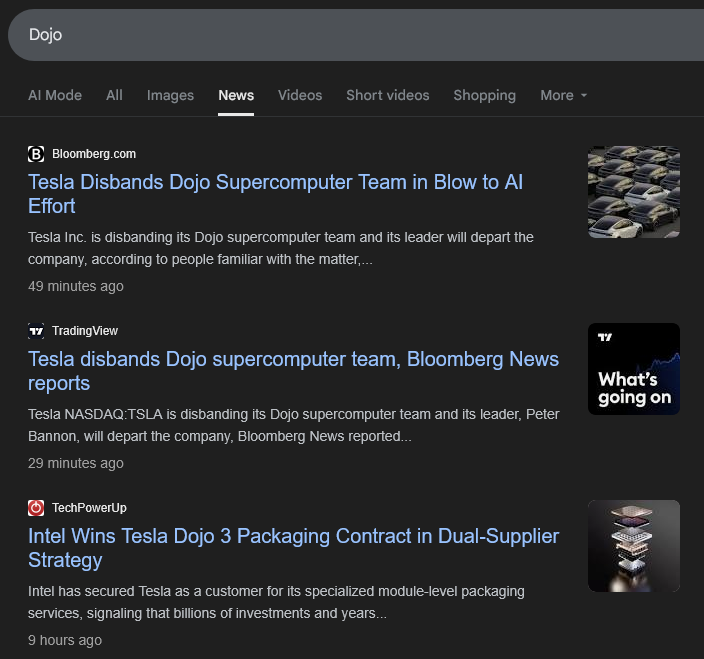This screenshot has width=704, height=659.
Task: Click the '29 minutes ago' timestamp
Action: [75, 463]
